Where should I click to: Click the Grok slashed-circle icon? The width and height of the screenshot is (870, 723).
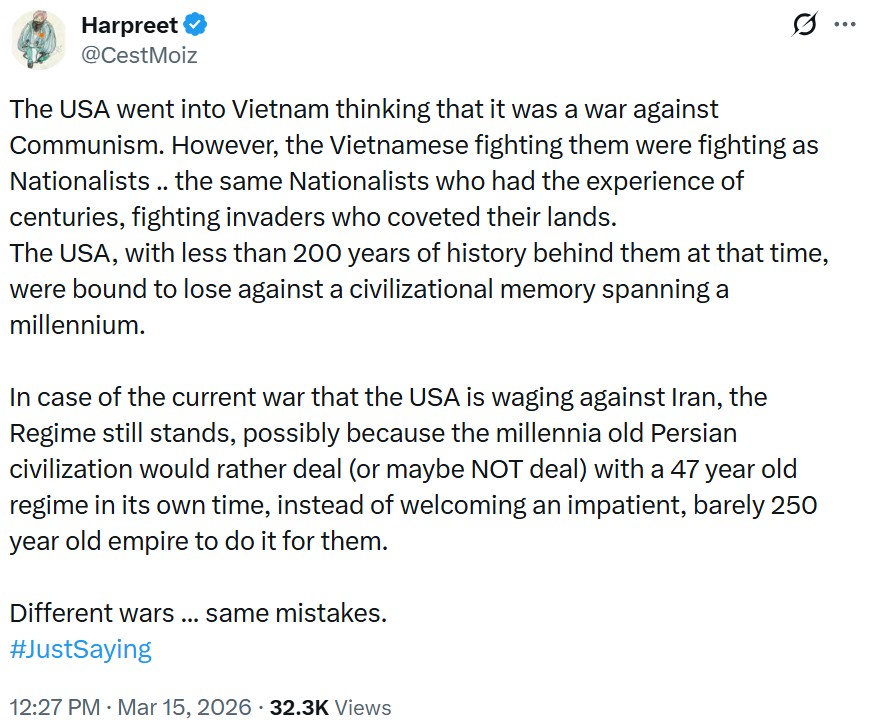point(802,26)
